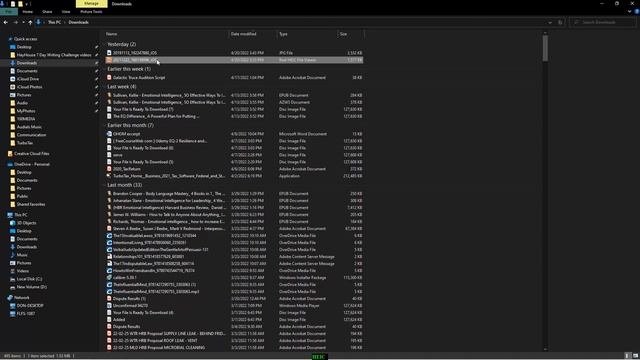Select the 22-02-25 WTR HRB Proposal ROOF LEAK - VENT file
This screenshot has width=640, height=360.
[x=234, y=340]
